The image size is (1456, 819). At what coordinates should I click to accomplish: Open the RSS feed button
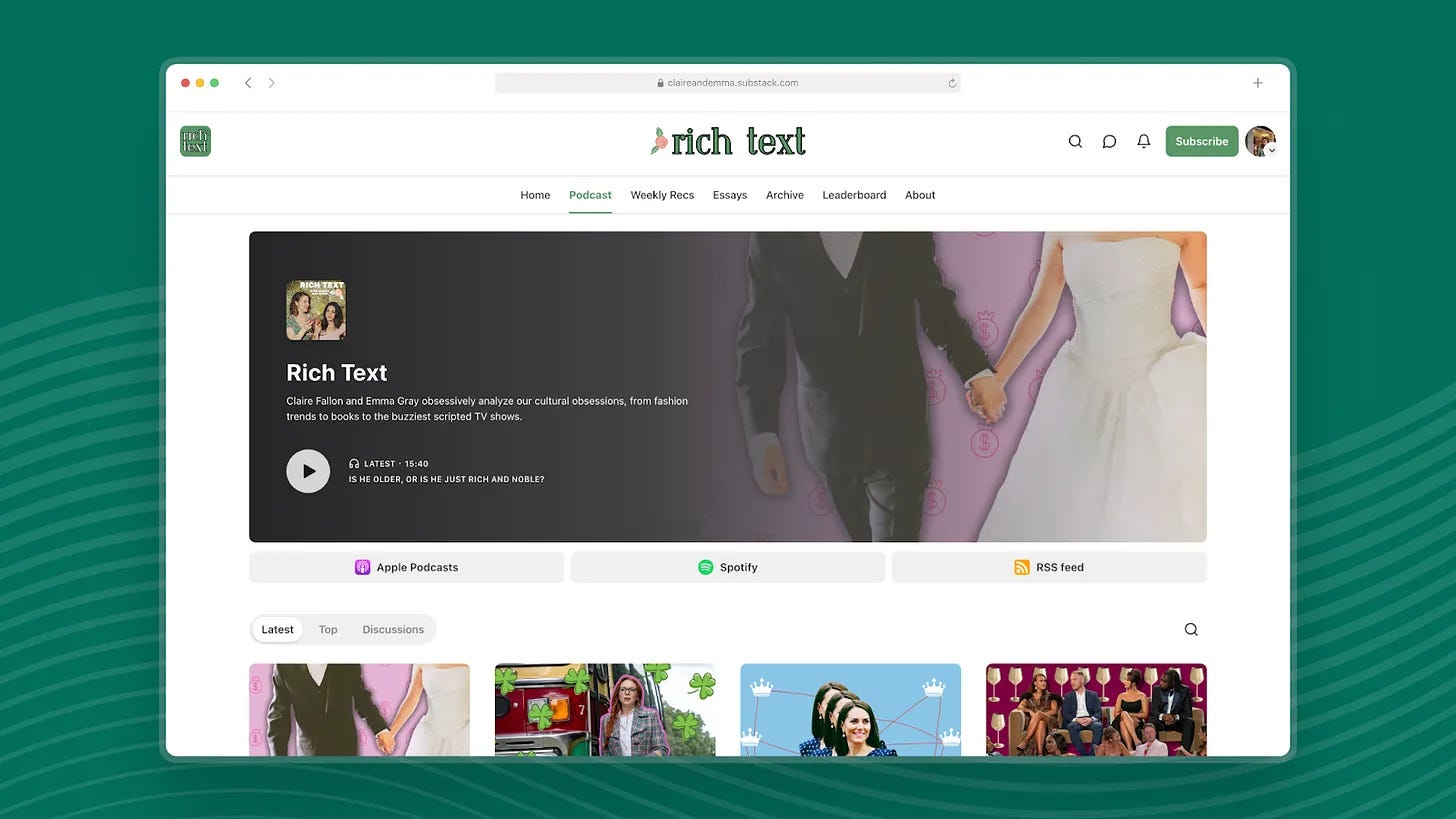(1049, 567)
